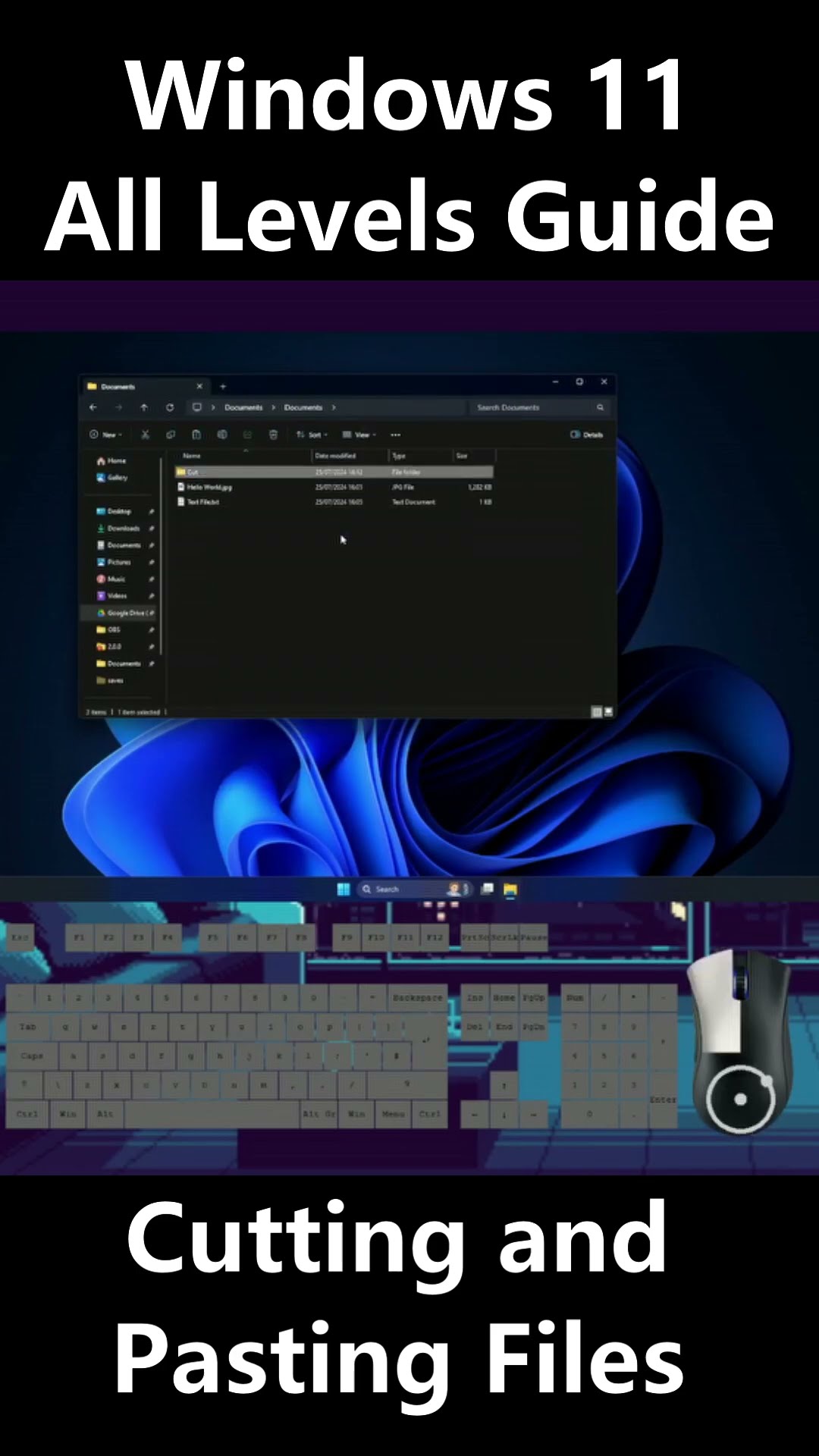The width and height of the screenshot is (819, 1456).
Task: Open the OBS folder in sidebar
Action: point(108,629)
